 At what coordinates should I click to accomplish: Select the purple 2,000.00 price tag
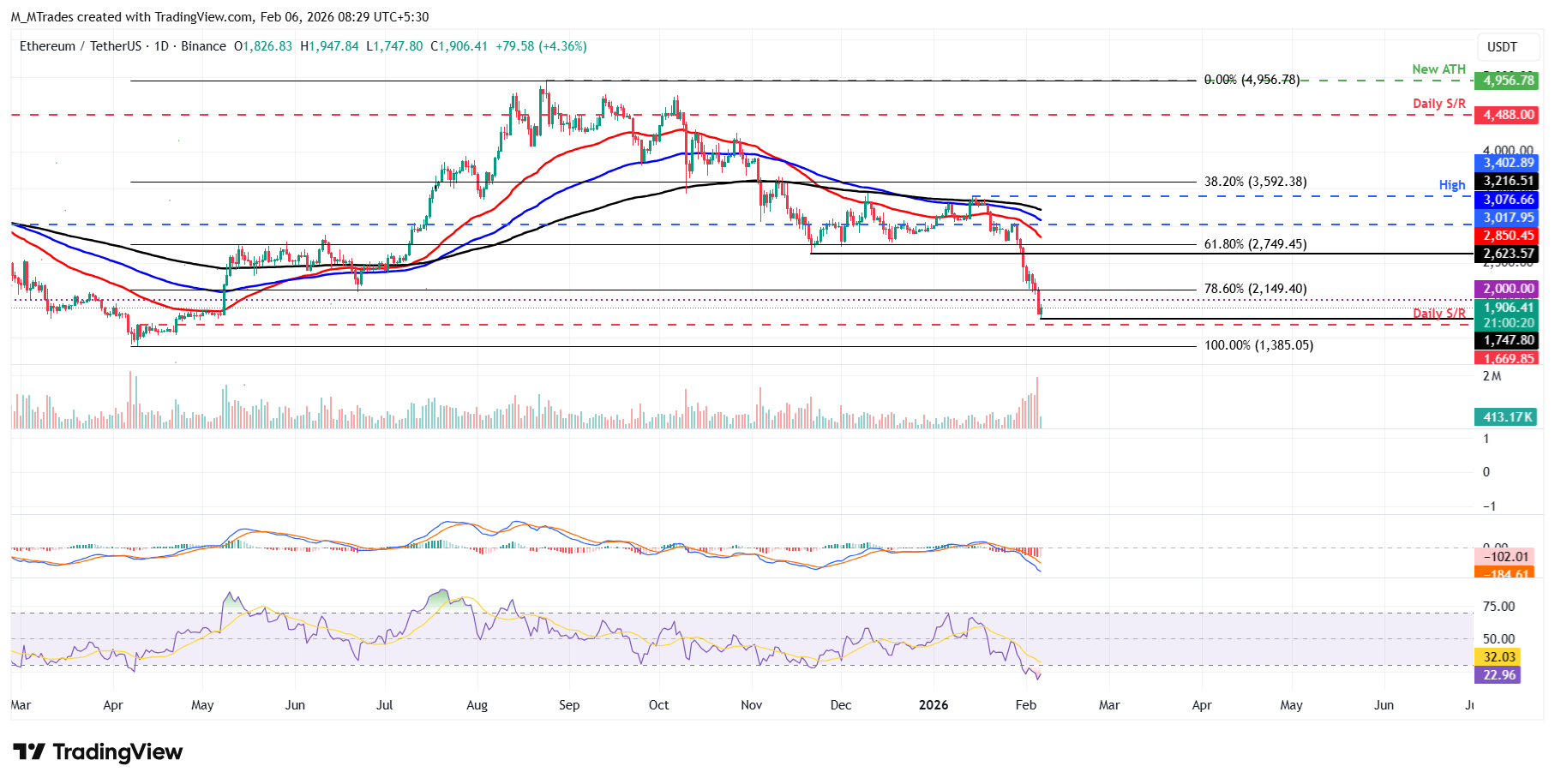pos(1508,289)
